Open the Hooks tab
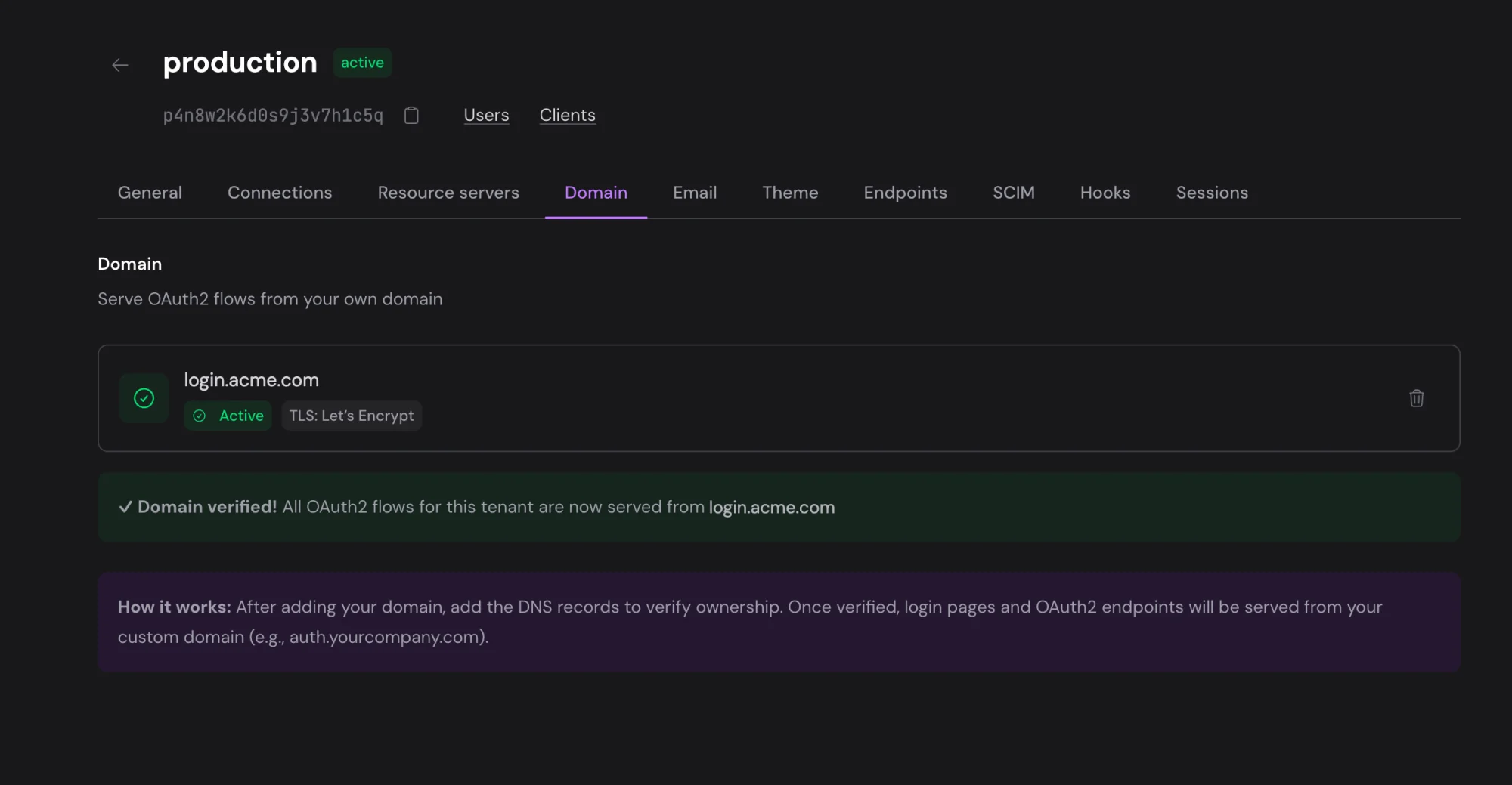This screenshot has height=785, width=1512. tap(1105, 193)
